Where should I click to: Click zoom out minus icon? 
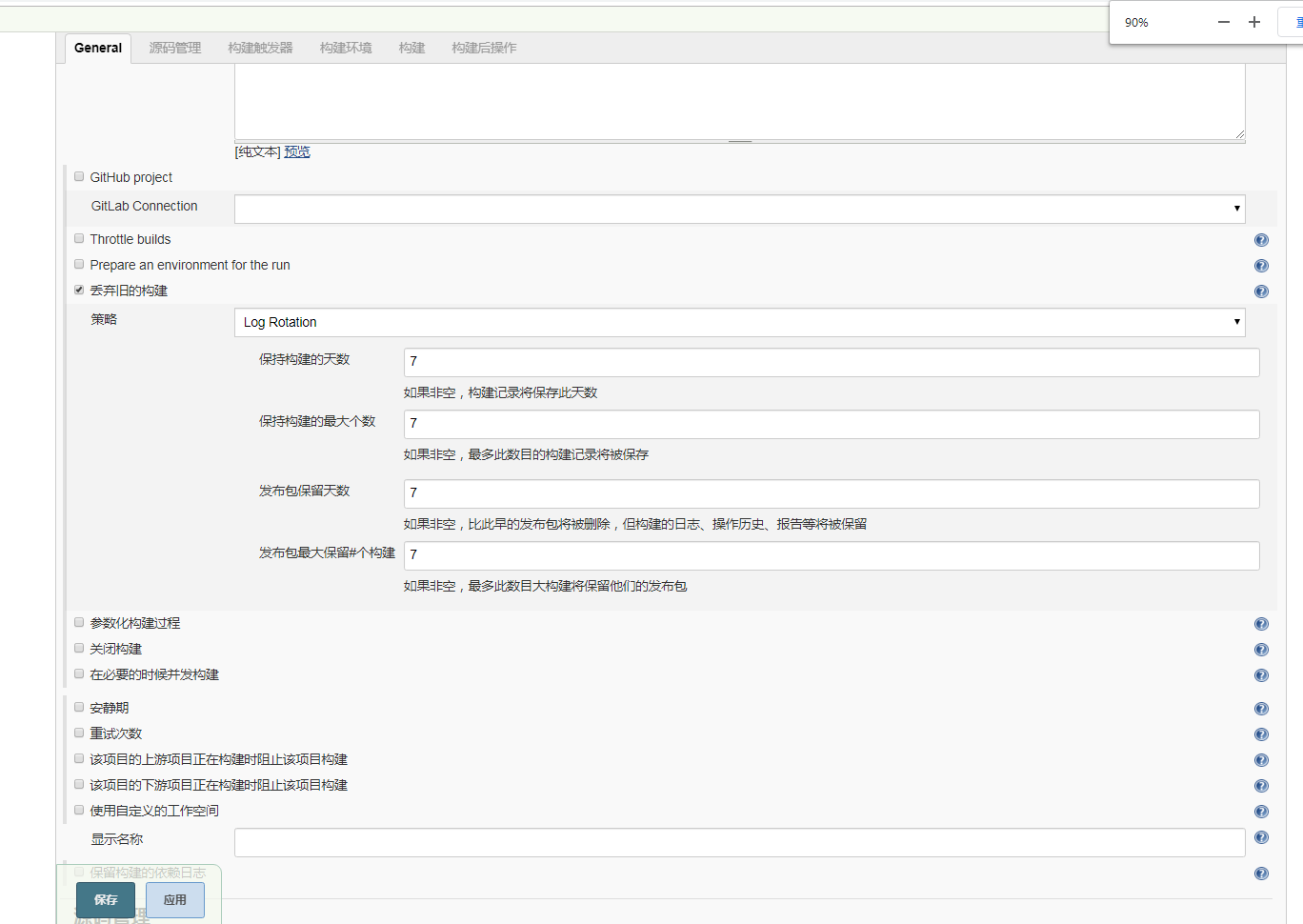1223,21
